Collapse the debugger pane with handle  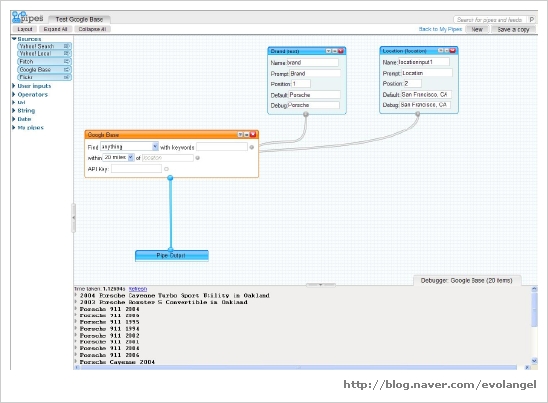320,285
